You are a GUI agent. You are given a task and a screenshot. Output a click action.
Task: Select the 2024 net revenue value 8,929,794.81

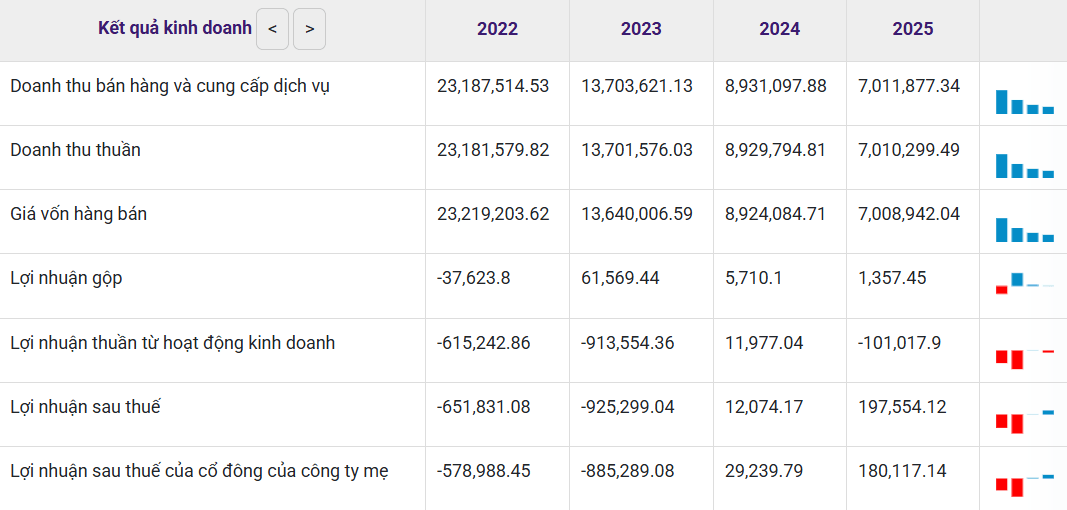[772, 150]
